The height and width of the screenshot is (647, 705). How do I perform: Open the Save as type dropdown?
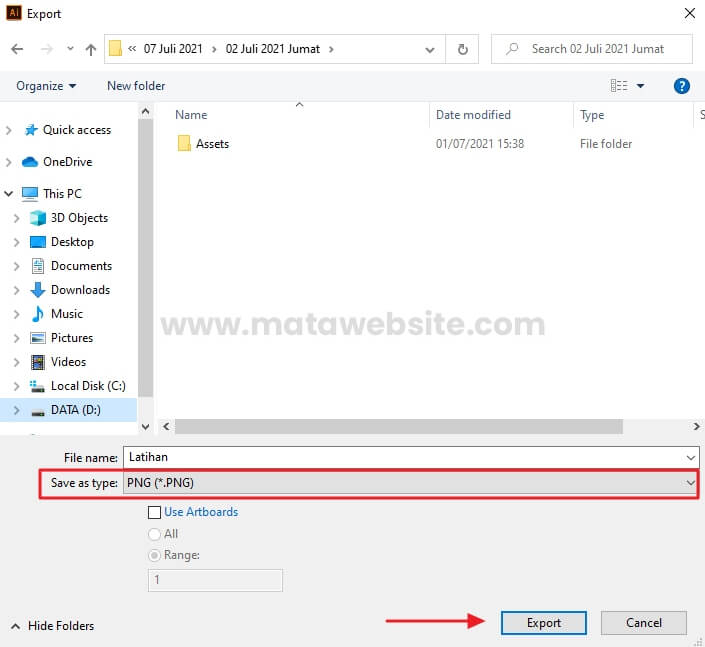point(409,483)
